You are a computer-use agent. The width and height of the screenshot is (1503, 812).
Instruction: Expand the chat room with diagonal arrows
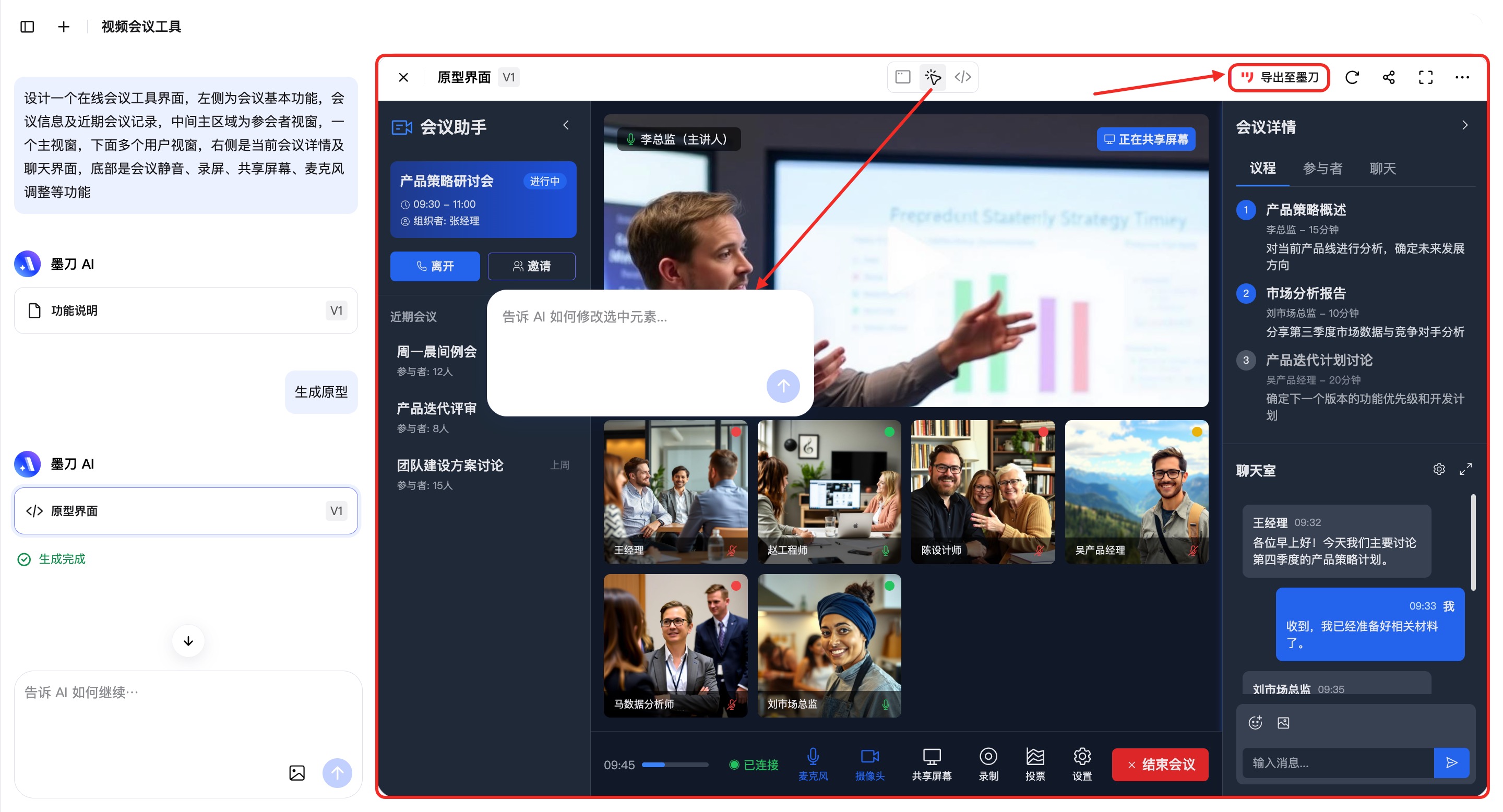point(1465,469)
